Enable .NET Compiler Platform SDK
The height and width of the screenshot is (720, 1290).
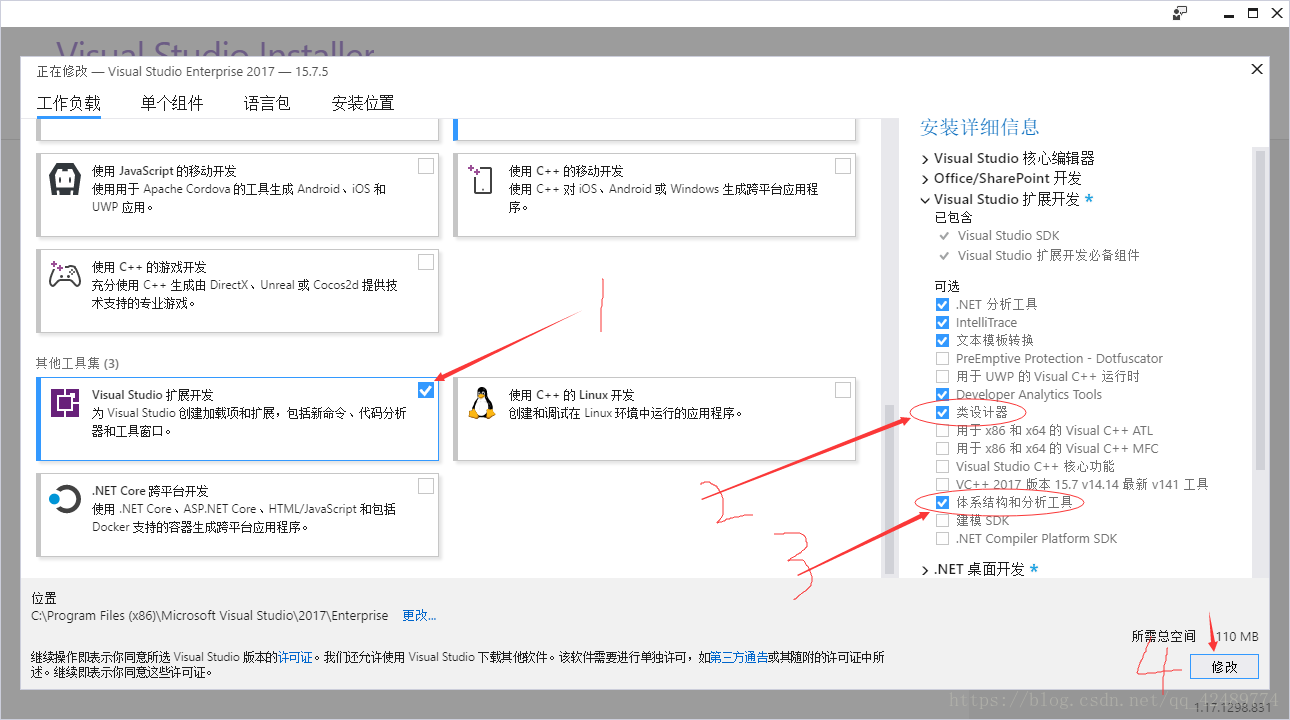click(x=942, y=538)
